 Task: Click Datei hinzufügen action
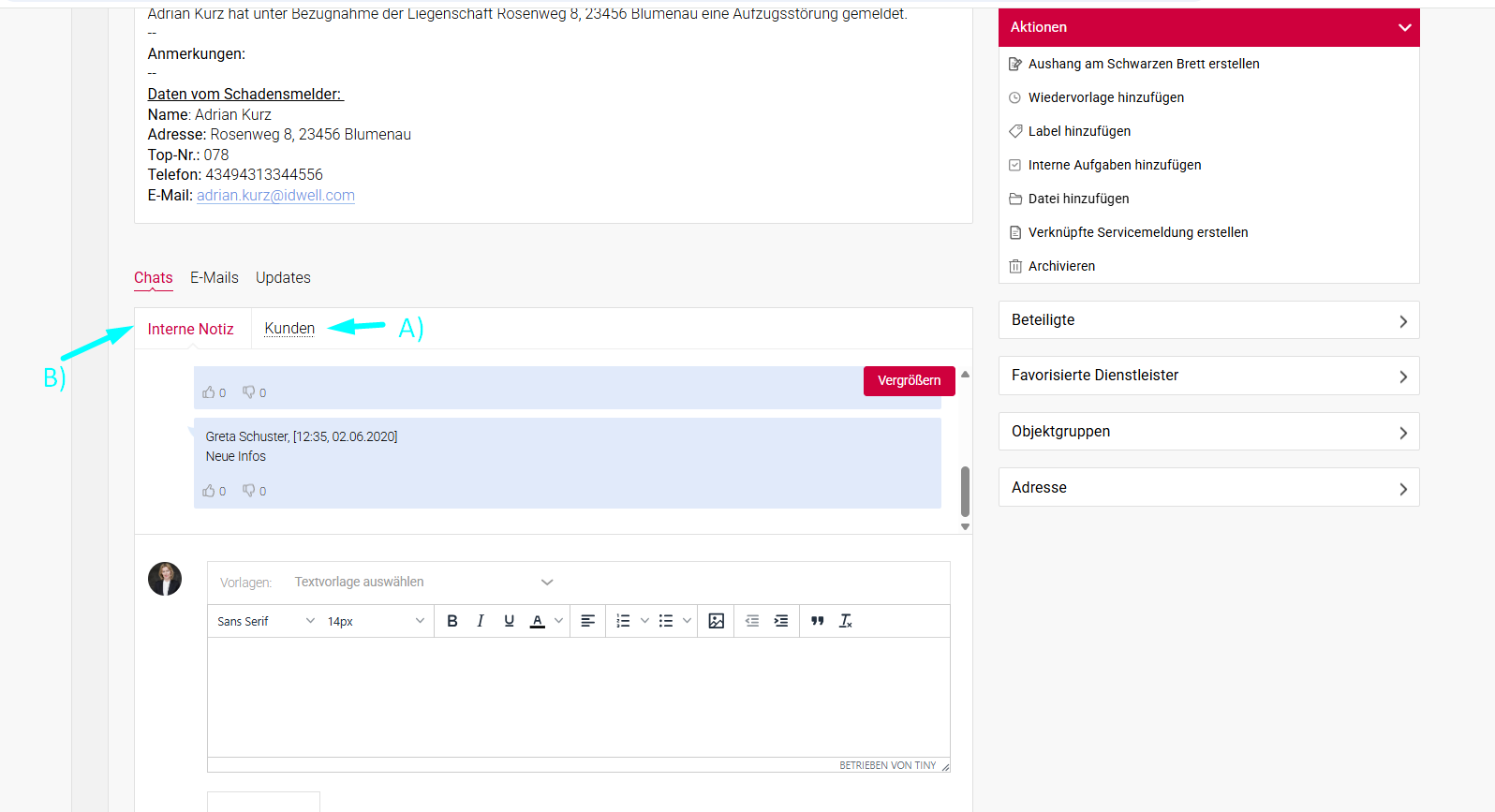pyautogui.click(x=1079, y=199)
